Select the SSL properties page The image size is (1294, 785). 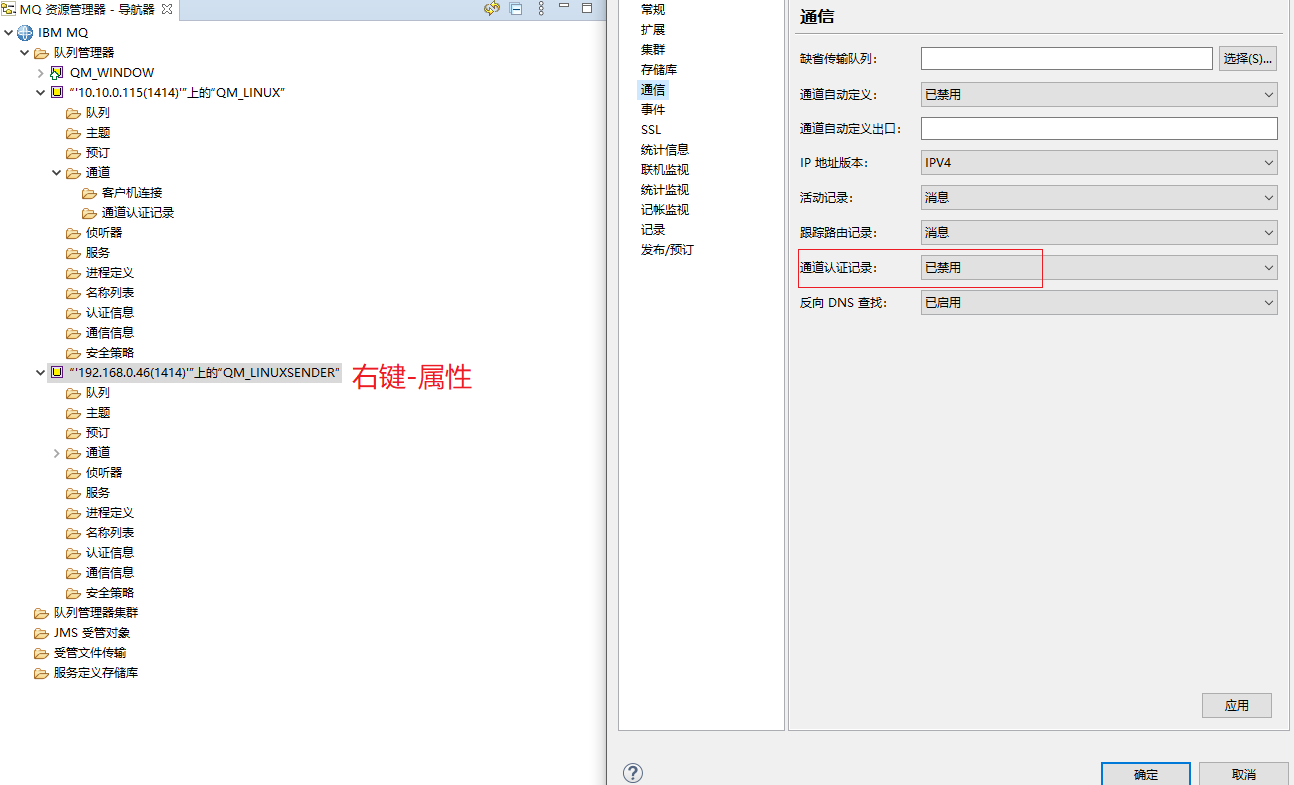651,130
